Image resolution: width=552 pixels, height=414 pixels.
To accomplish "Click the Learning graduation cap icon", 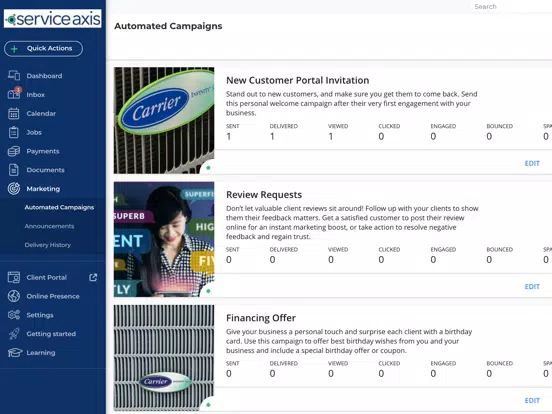I will (15, 352).
